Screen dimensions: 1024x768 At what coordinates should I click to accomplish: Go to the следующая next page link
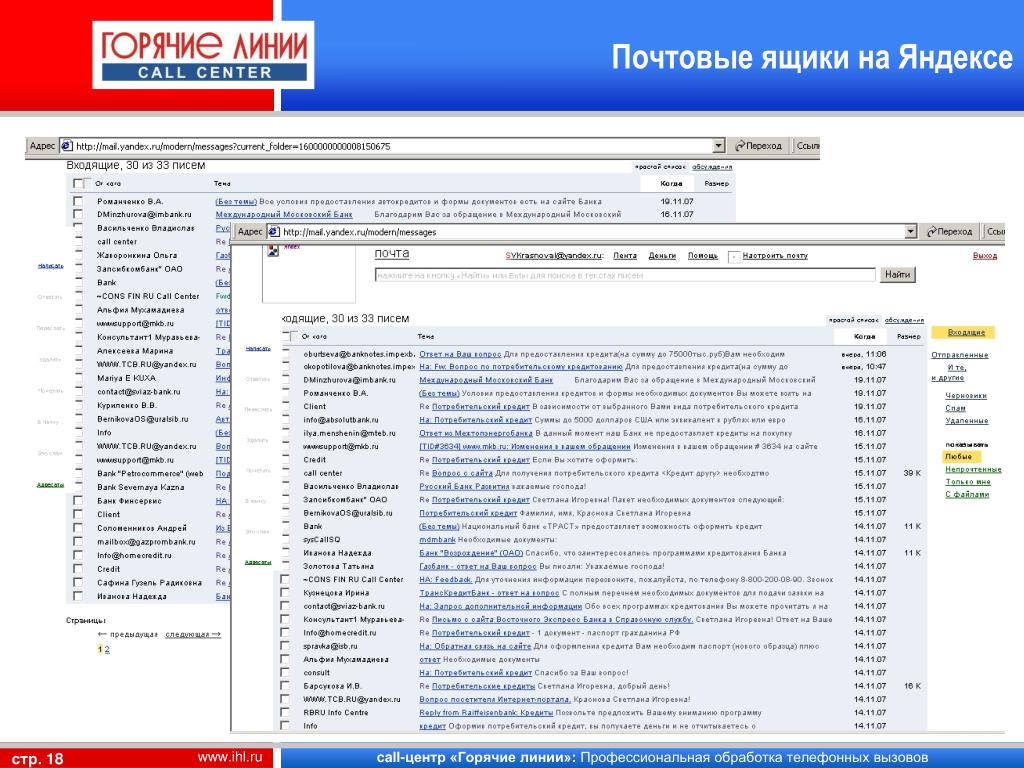point(193,634)
